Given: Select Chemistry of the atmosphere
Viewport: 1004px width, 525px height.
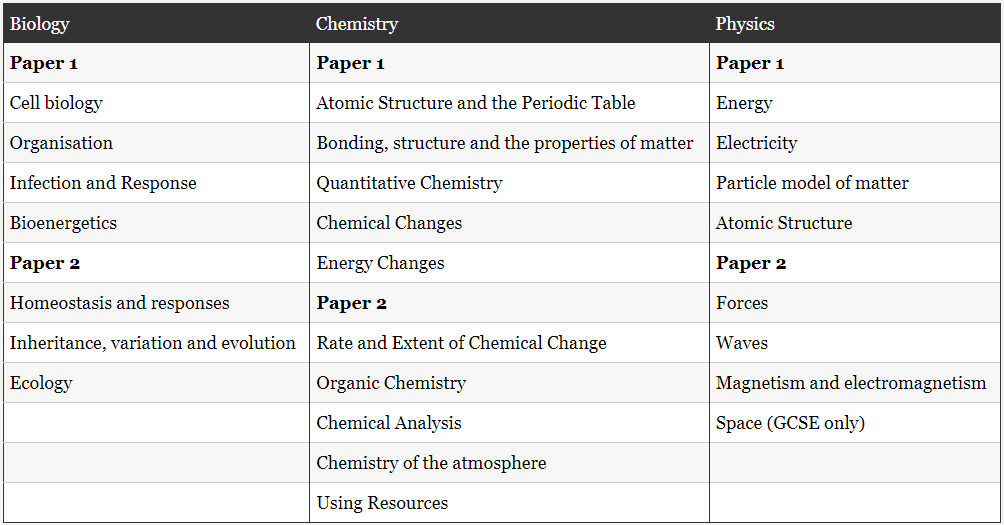Looking at the screenshot, I should [432, 463].
